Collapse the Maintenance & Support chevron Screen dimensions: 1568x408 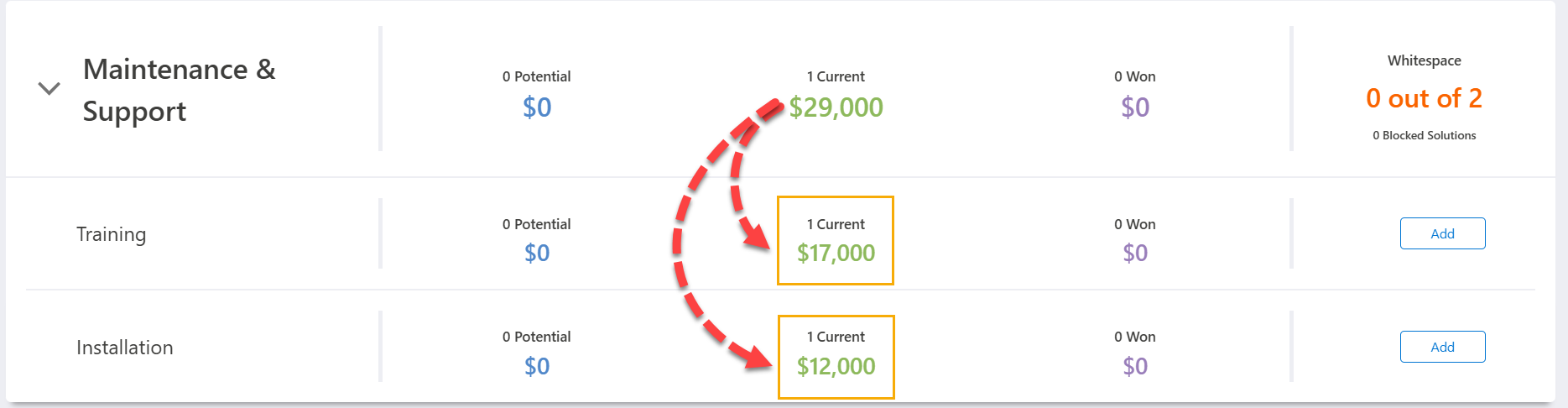49,88
